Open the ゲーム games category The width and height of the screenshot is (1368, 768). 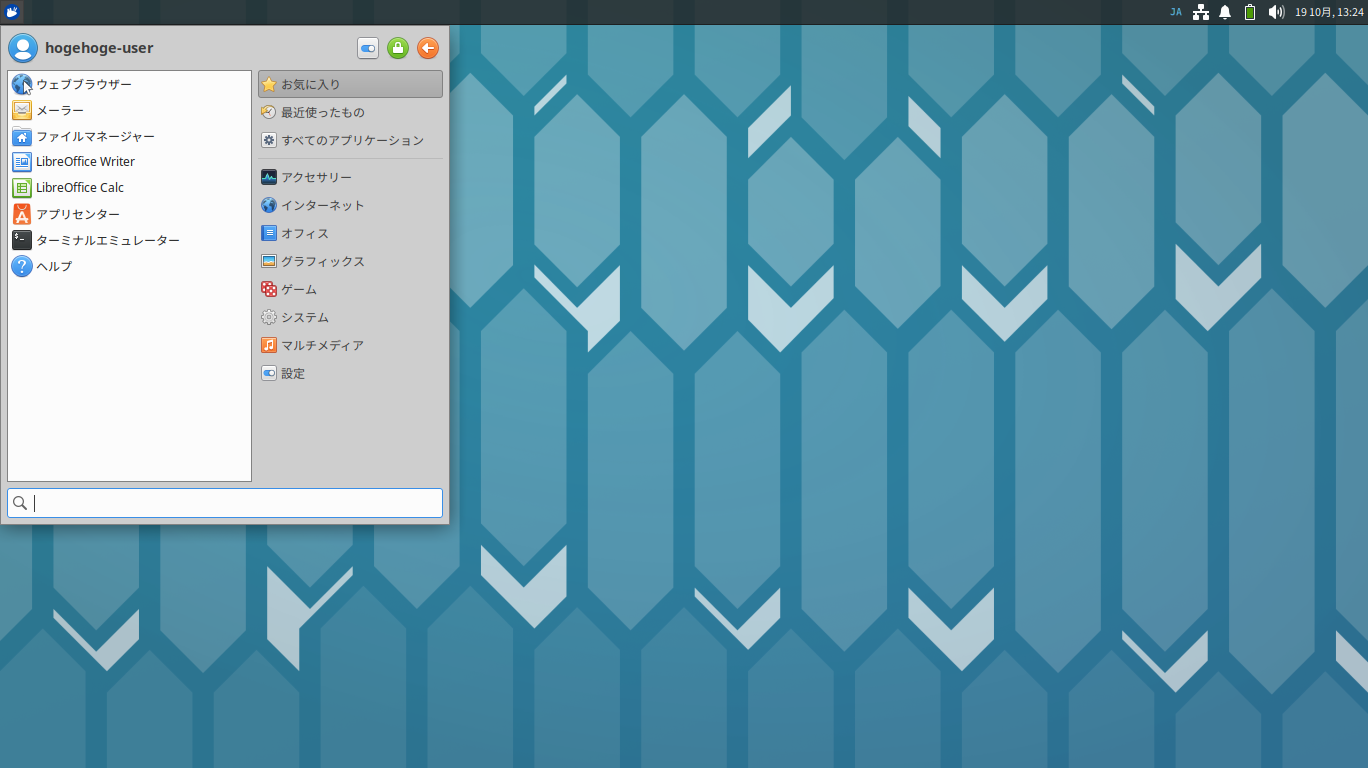350,289
